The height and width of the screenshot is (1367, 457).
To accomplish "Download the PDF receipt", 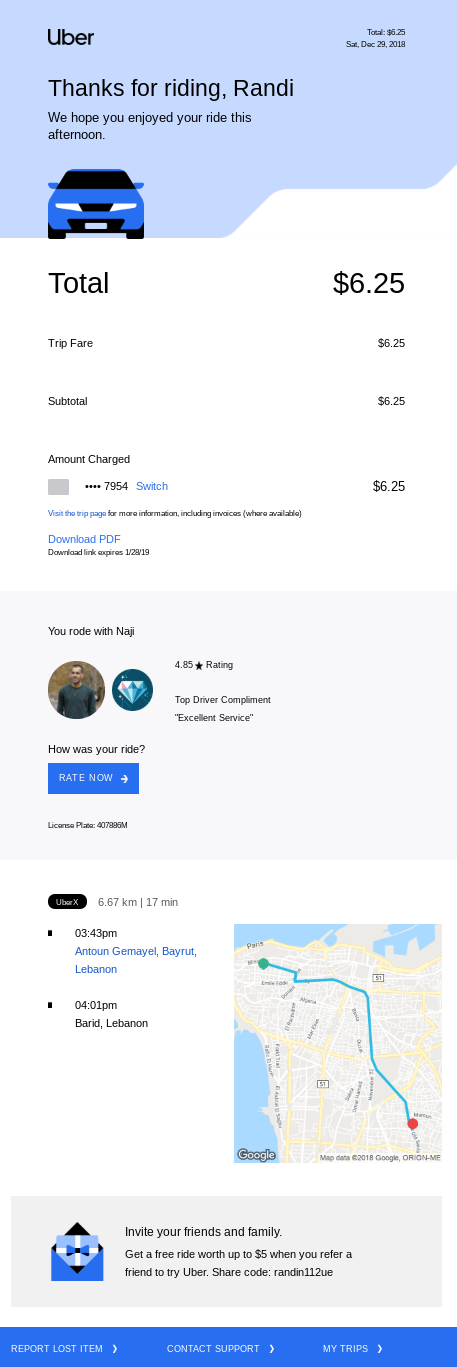I will 84,539.
